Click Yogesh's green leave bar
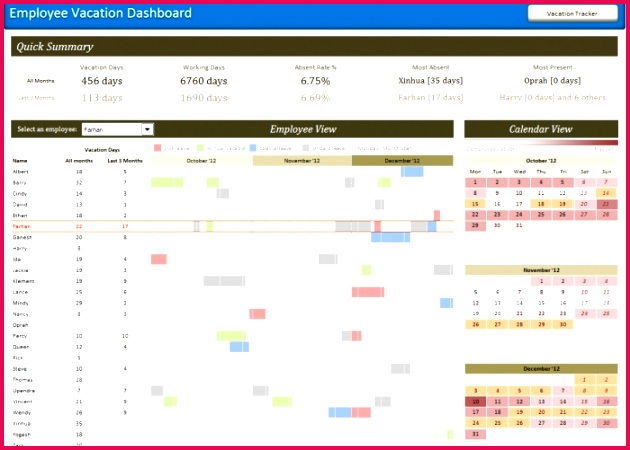This screenshot has height=450, width=630. (450, 434)
